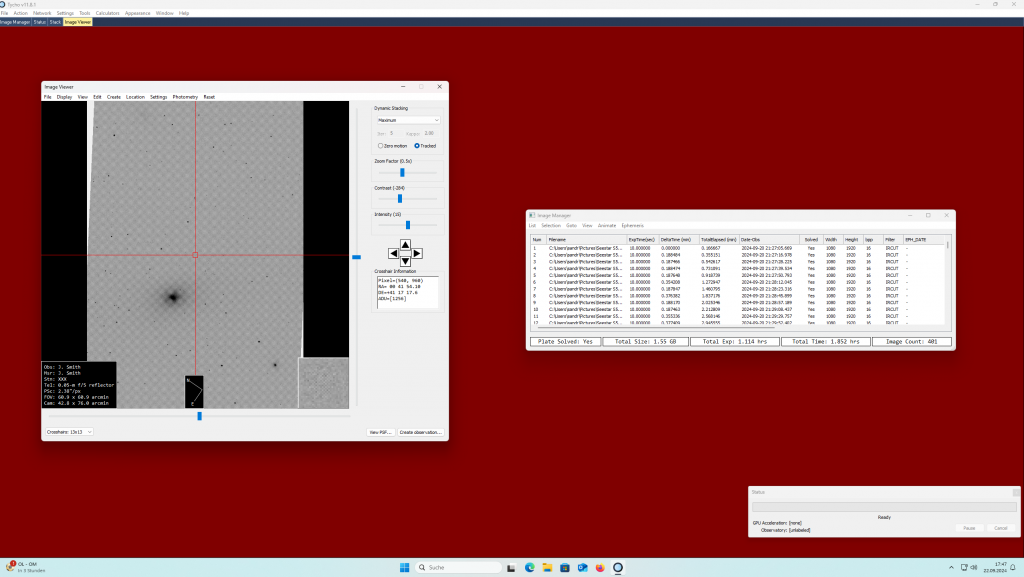Click the Create observation button
The height and width of the screenshot is (577, 1024).
420,432
